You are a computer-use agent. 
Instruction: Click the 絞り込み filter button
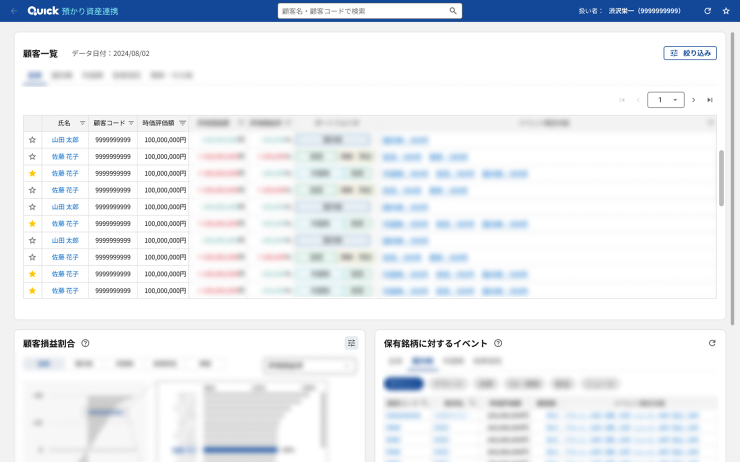pos(690,53)
